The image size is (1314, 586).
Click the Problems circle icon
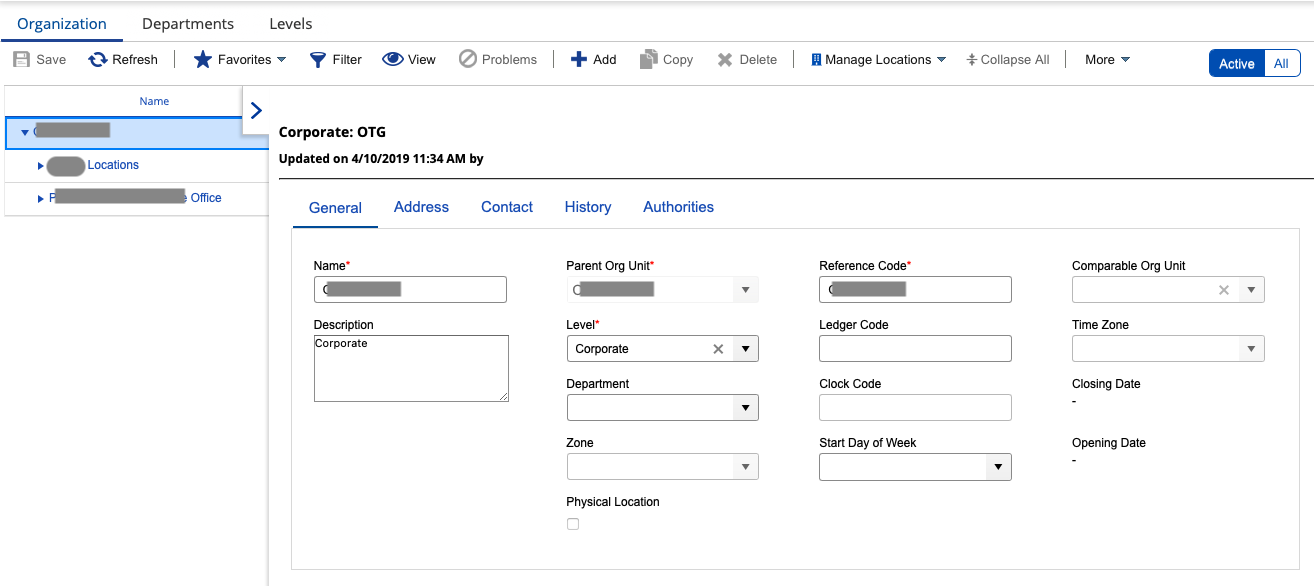(x=468, y=60)
